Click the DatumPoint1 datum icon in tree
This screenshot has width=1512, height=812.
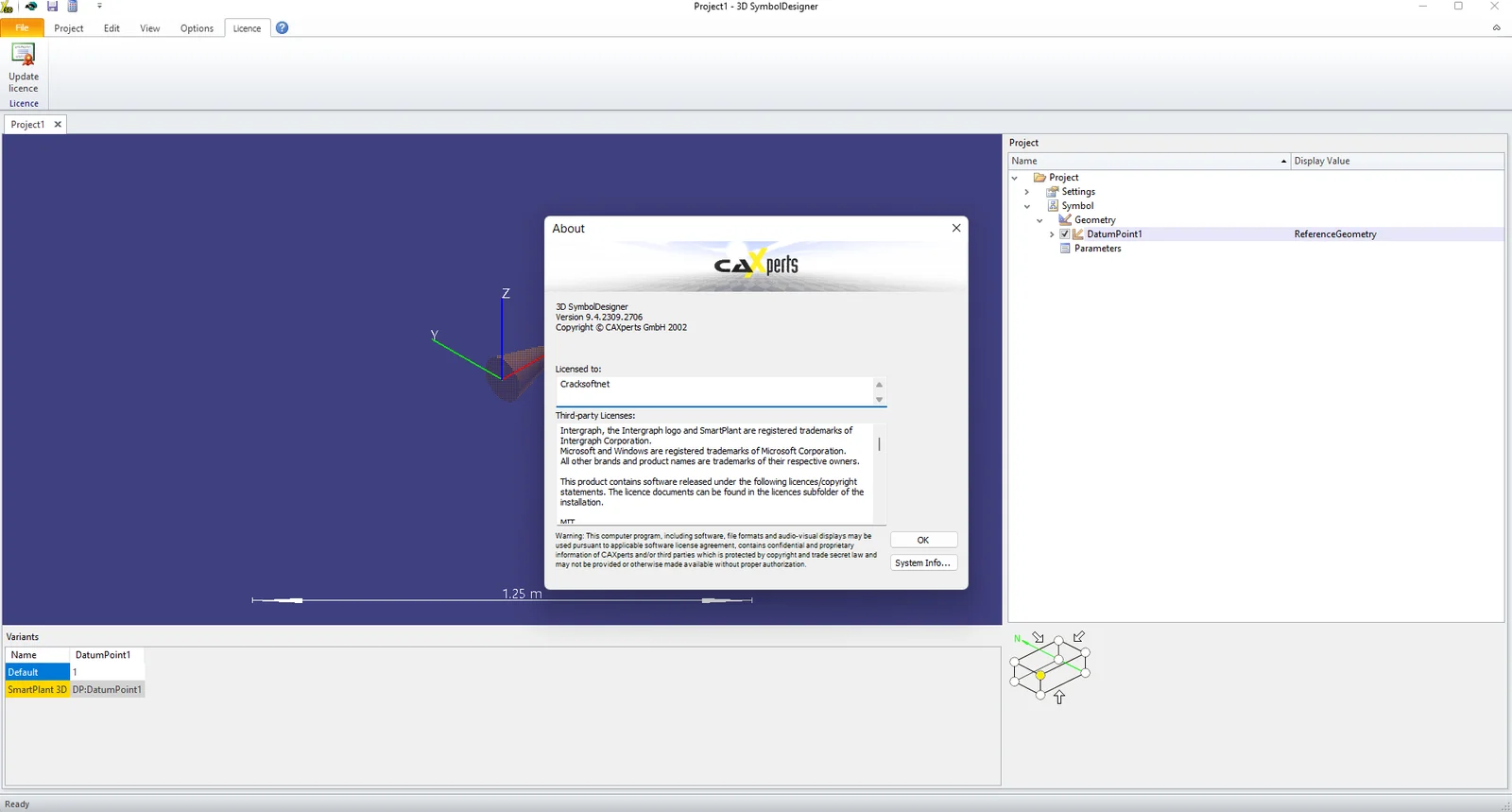pyautogui.click(x=1078, y=234)
